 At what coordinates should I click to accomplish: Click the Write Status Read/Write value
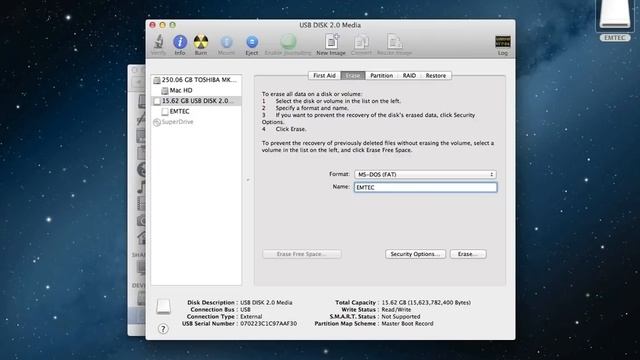[x=396, y=309]
